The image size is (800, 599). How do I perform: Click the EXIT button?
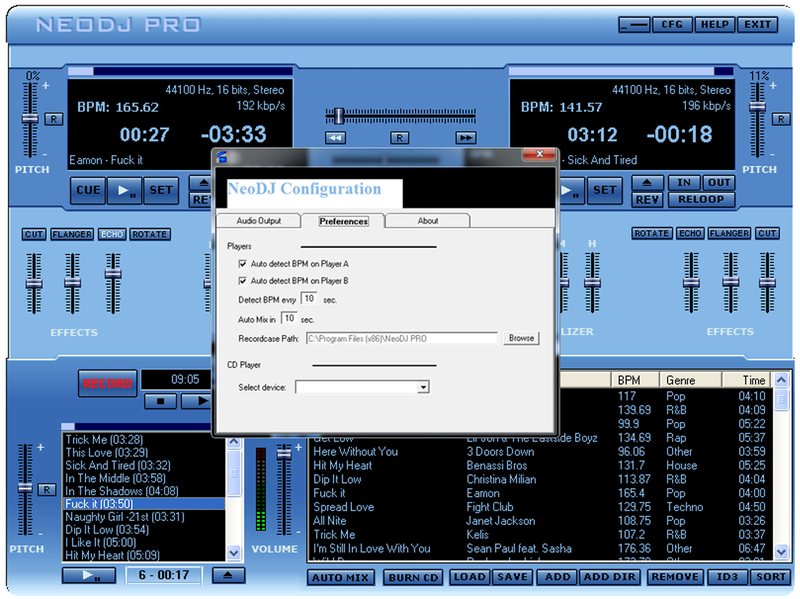click(x=758, y=24)
